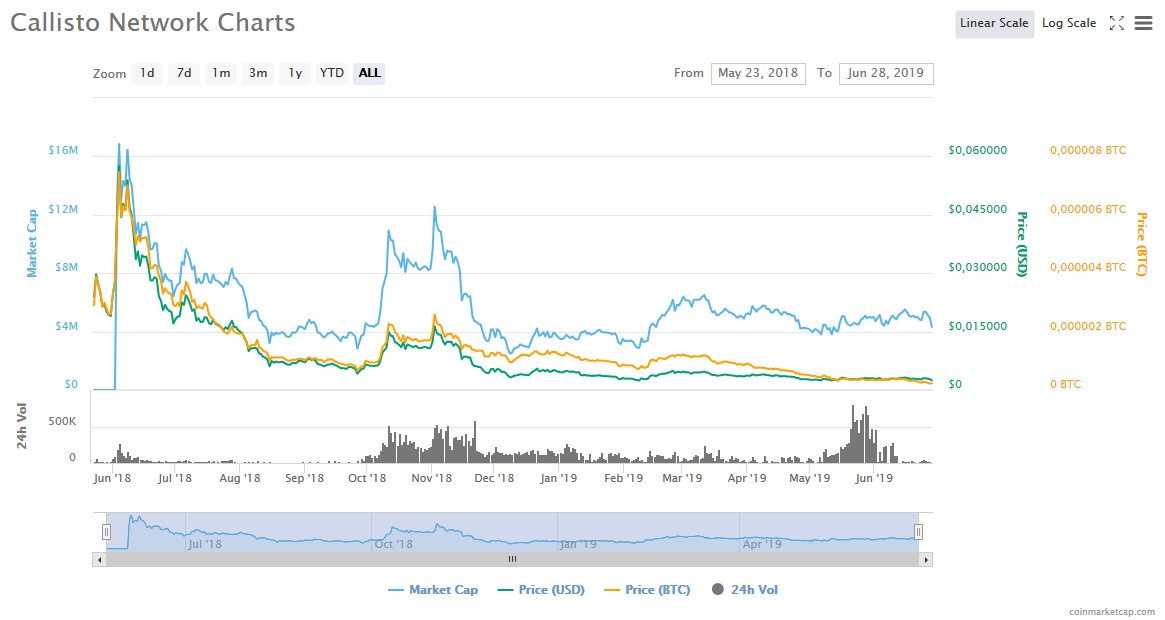
Task: Toggle 24h Vol series in legend
Action: tap(744, 590)
